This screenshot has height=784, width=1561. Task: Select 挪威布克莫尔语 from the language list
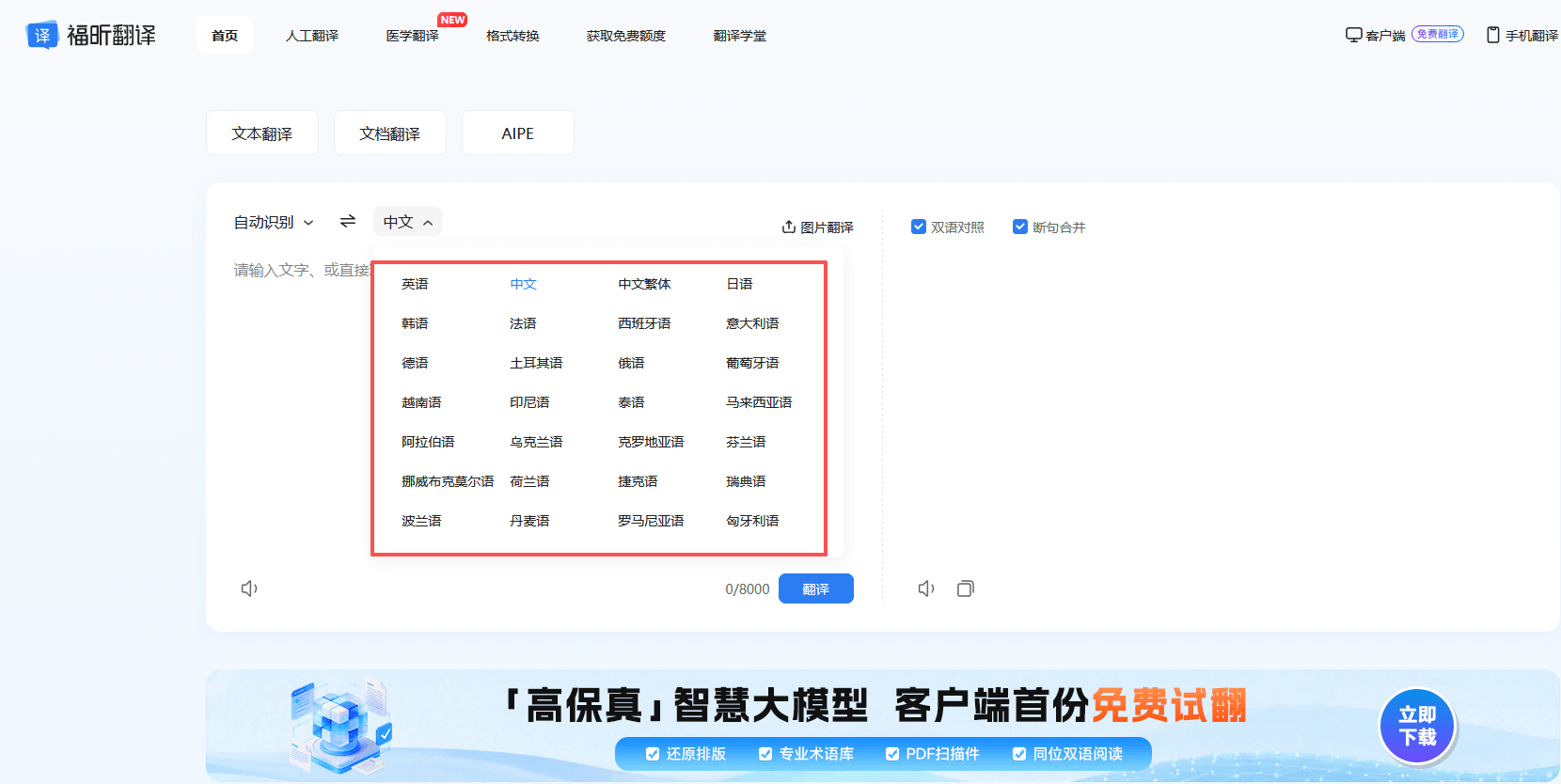point(448,481)
